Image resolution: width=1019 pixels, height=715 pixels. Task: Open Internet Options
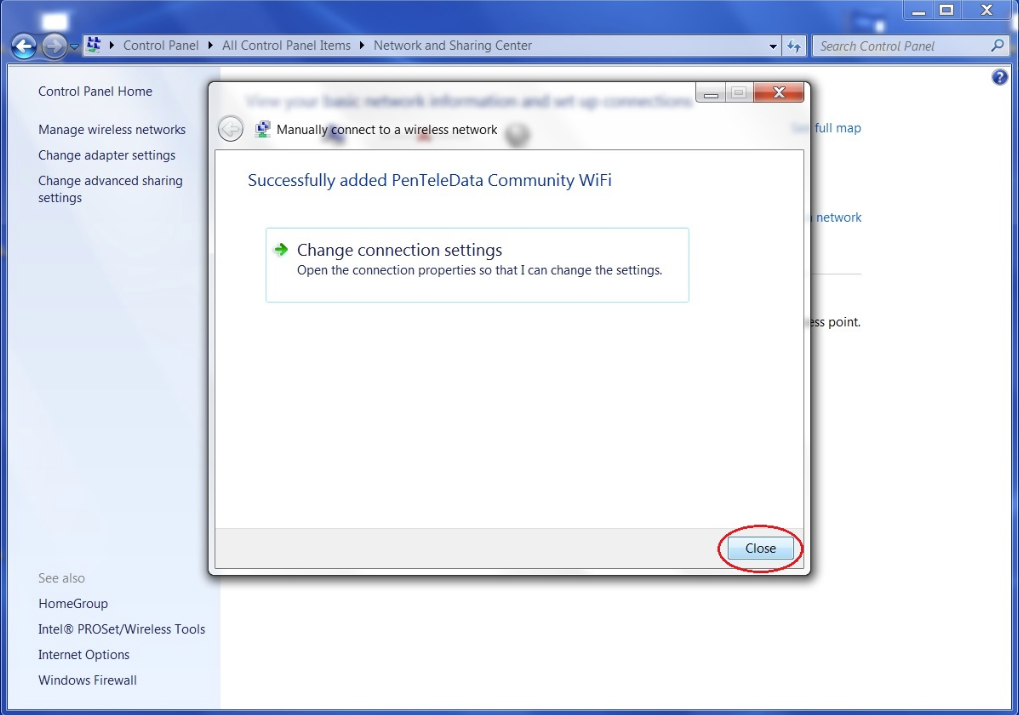pos(84,655)
